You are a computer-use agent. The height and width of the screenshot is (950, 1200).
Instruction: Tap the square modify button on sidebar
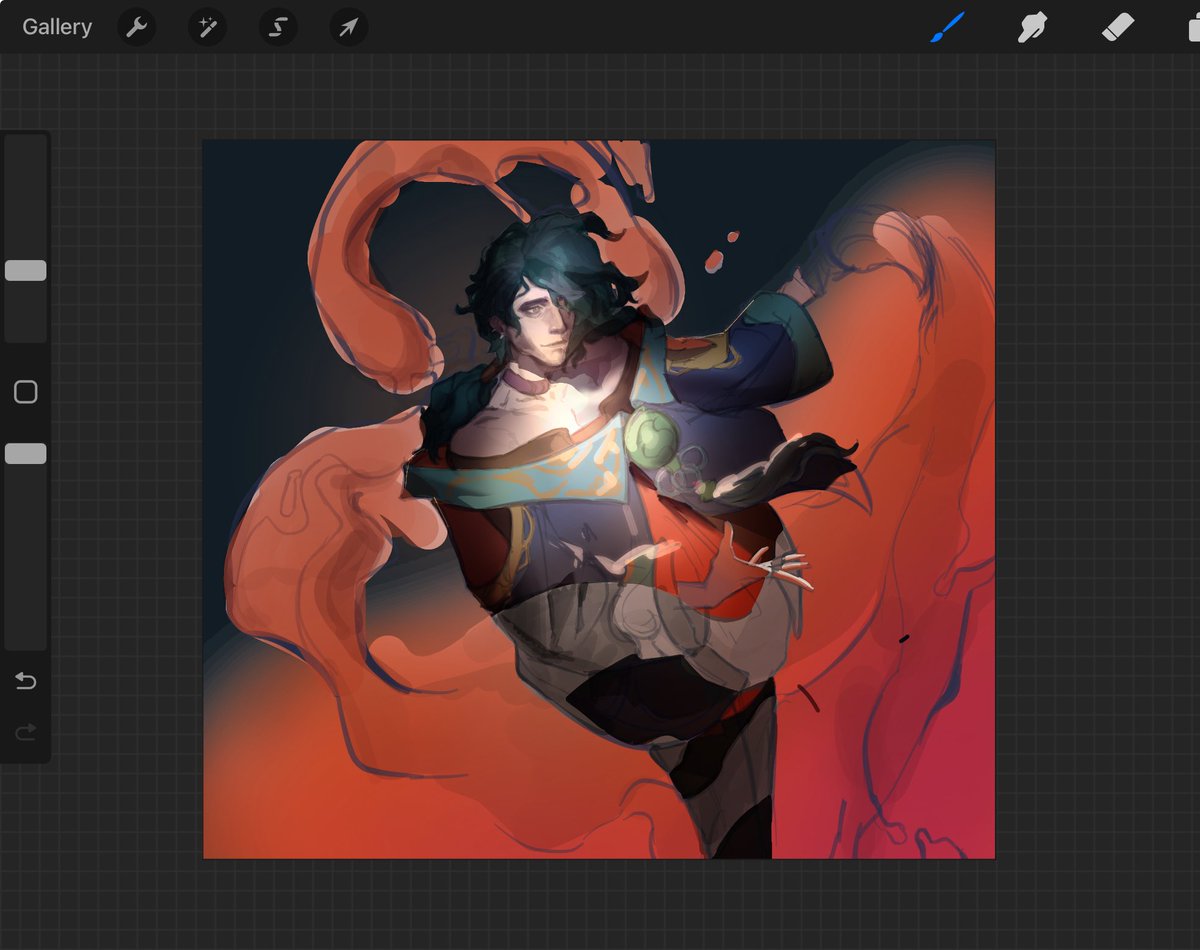pos(26,392)
